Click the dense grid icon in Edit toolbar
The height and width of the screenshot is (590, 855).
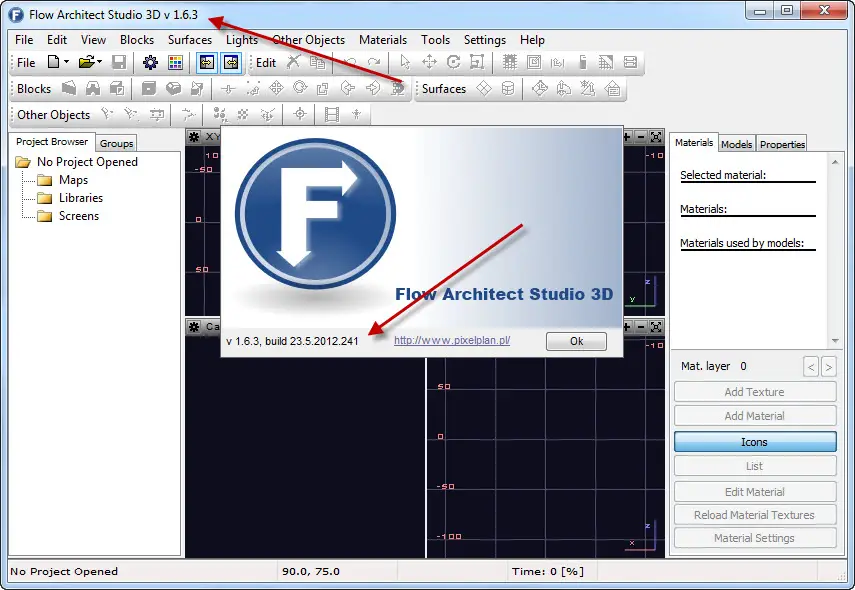(510, 62)
